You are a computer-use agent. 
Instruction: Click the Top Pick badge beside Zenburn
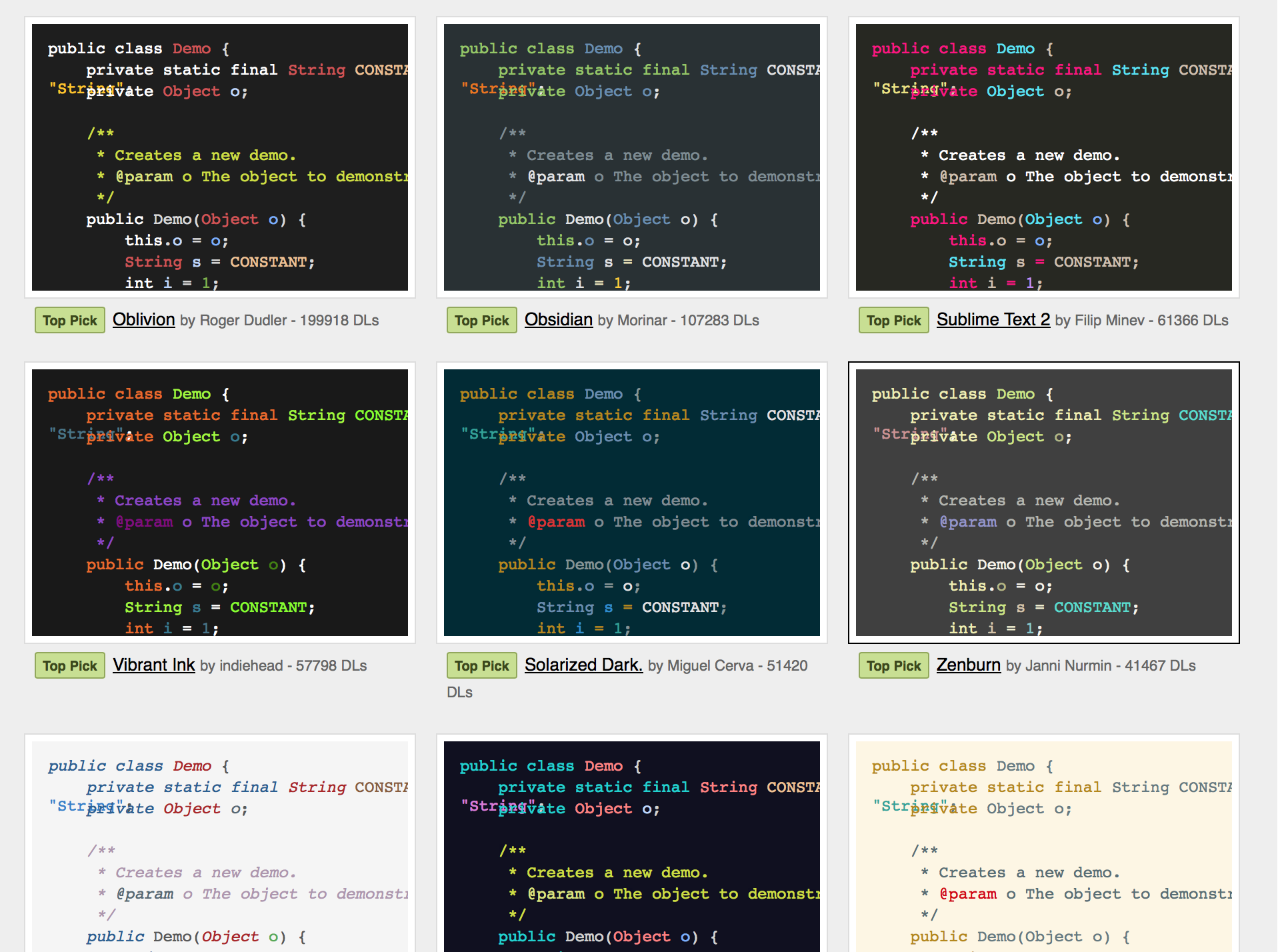(893, 665)
